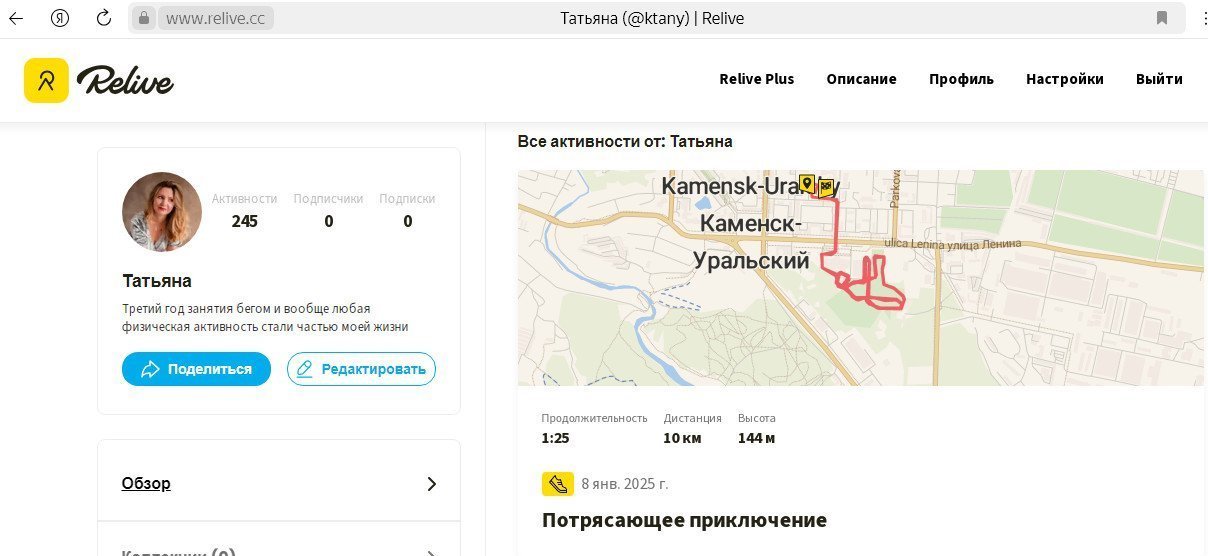
Task: Bookmark this page with the bookmark icon
Action: tap(1162, 18)
